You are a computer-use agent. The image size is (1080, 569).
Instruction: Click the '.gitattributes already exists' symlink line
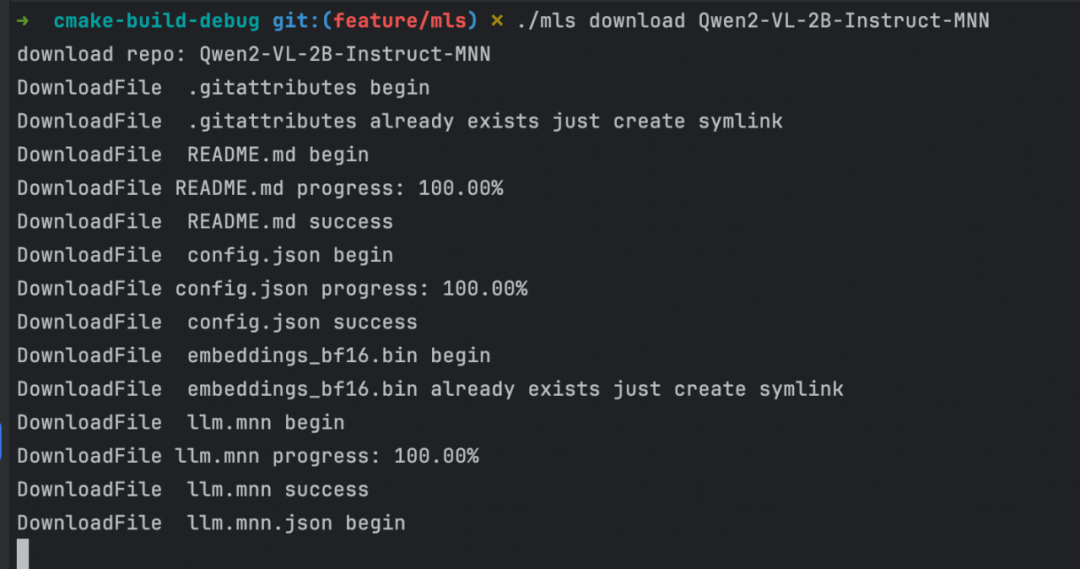399,121
